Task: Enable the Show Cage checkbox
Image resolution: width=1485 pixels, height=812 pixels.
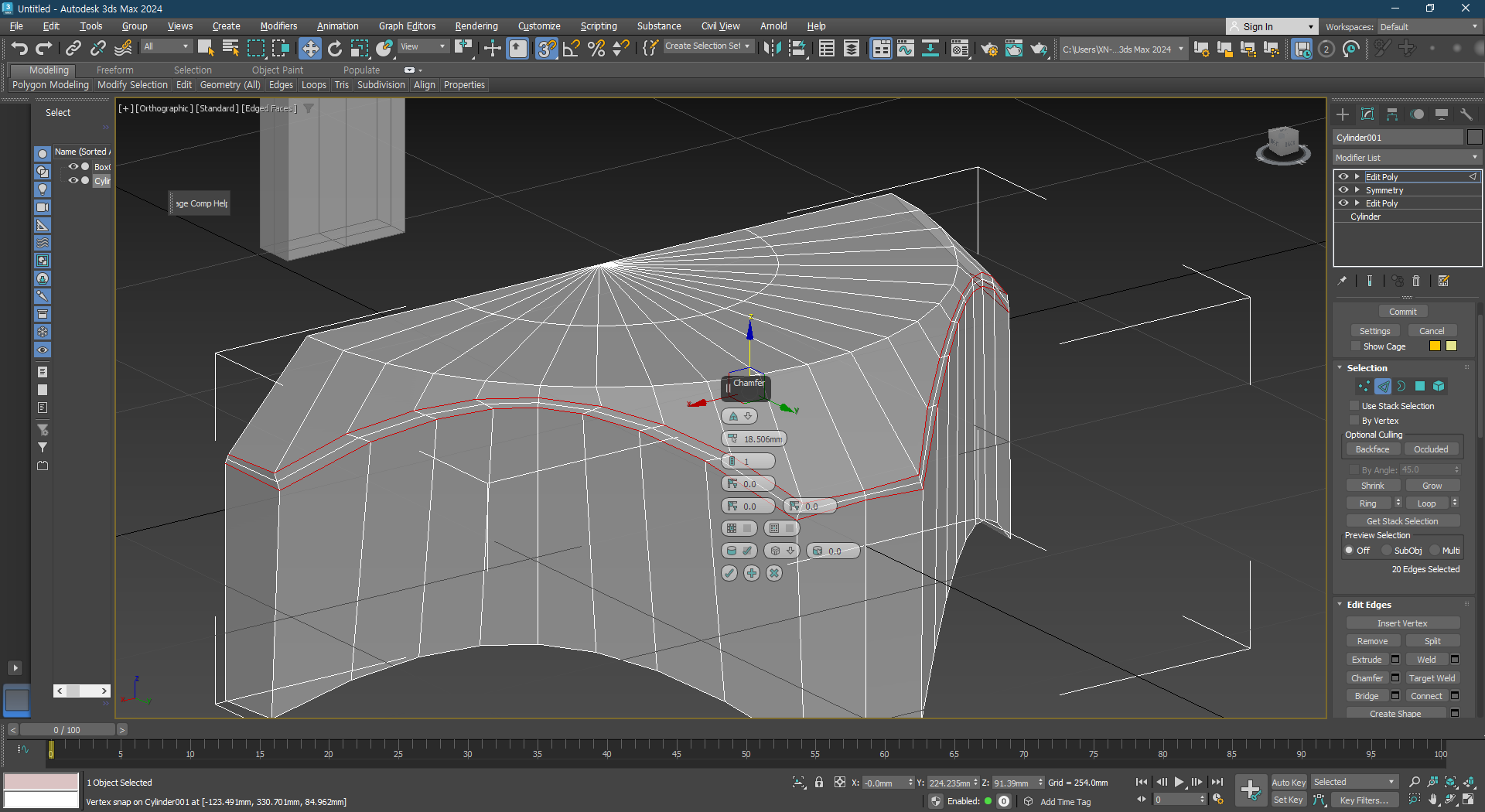Action: click(1355, 346)
